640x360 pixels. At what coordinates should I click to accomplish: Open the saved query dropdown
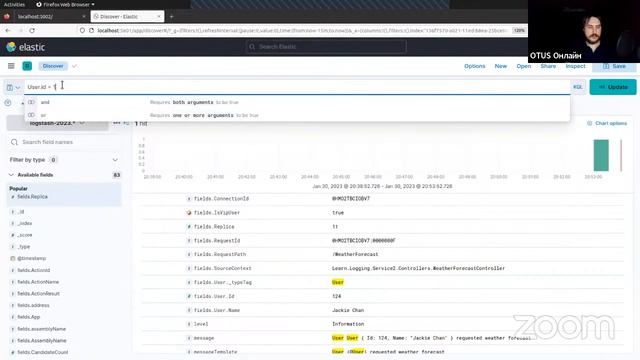pos(13,87)
